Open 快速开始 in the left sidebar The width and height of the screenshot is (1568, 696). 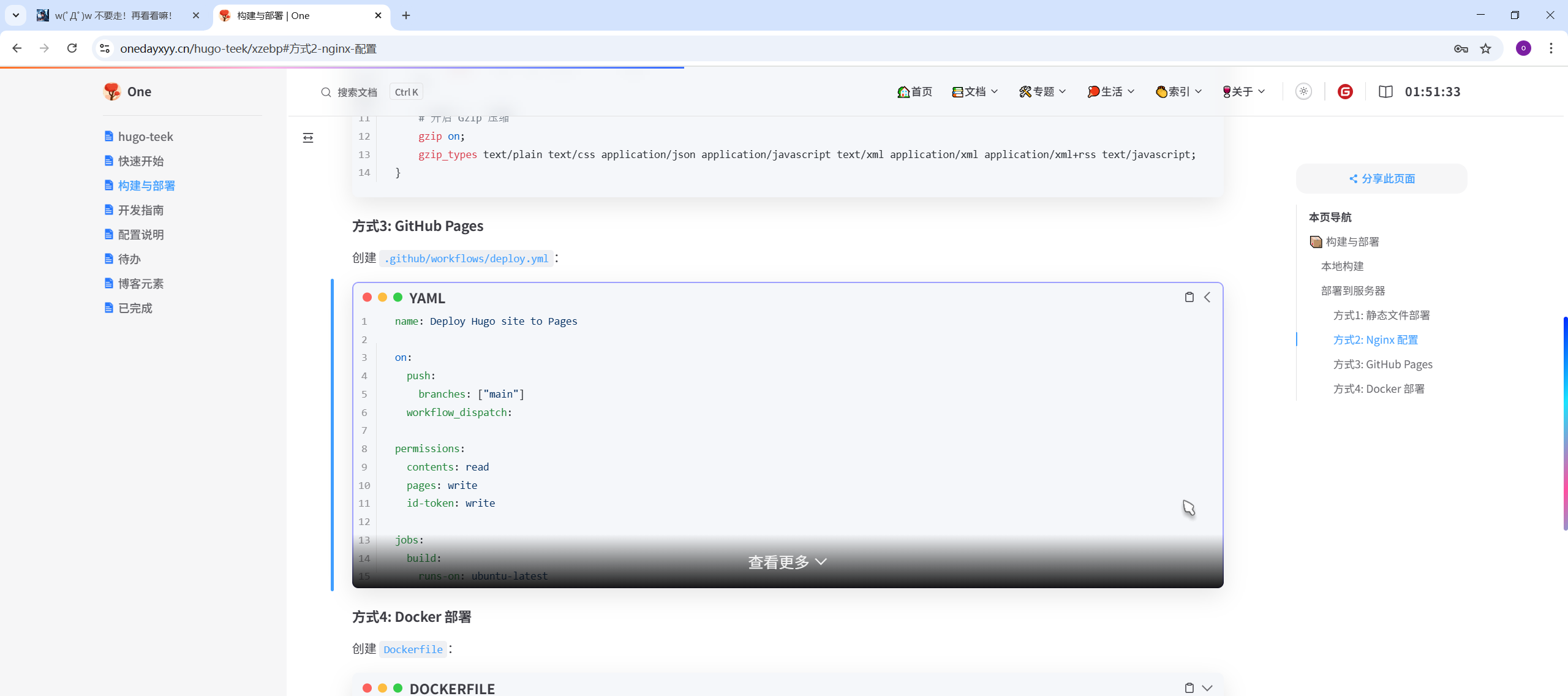(140, 161)
